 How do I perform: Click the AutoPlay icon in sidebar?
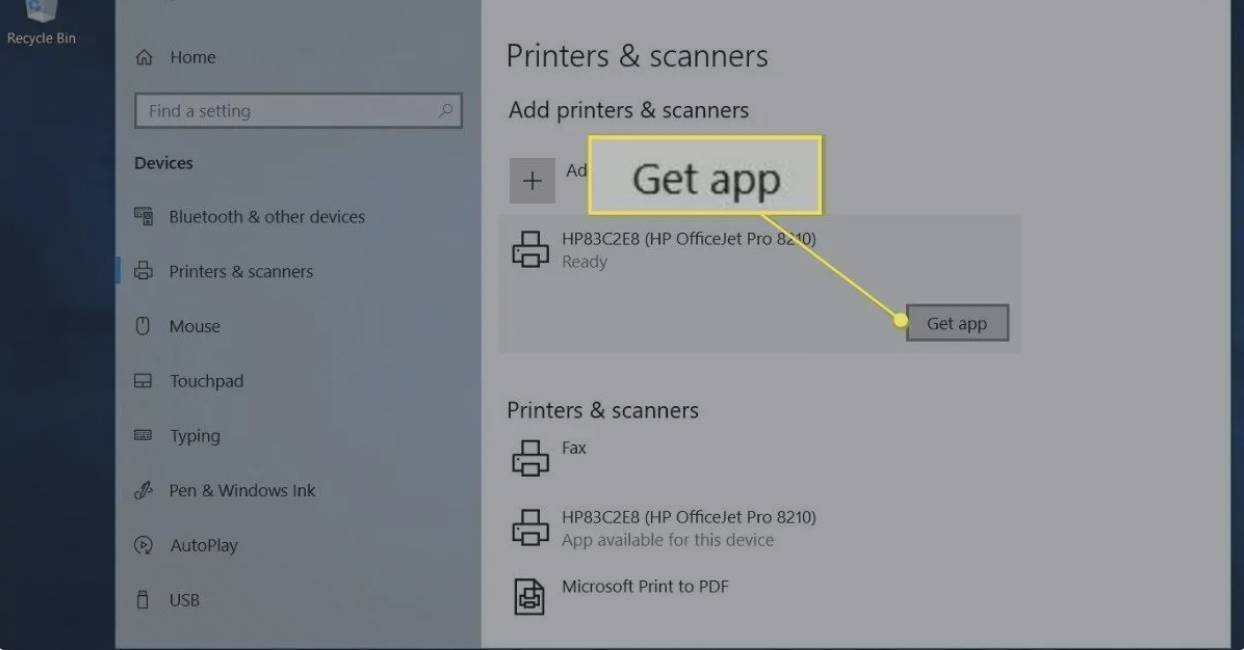pos(144,546)
